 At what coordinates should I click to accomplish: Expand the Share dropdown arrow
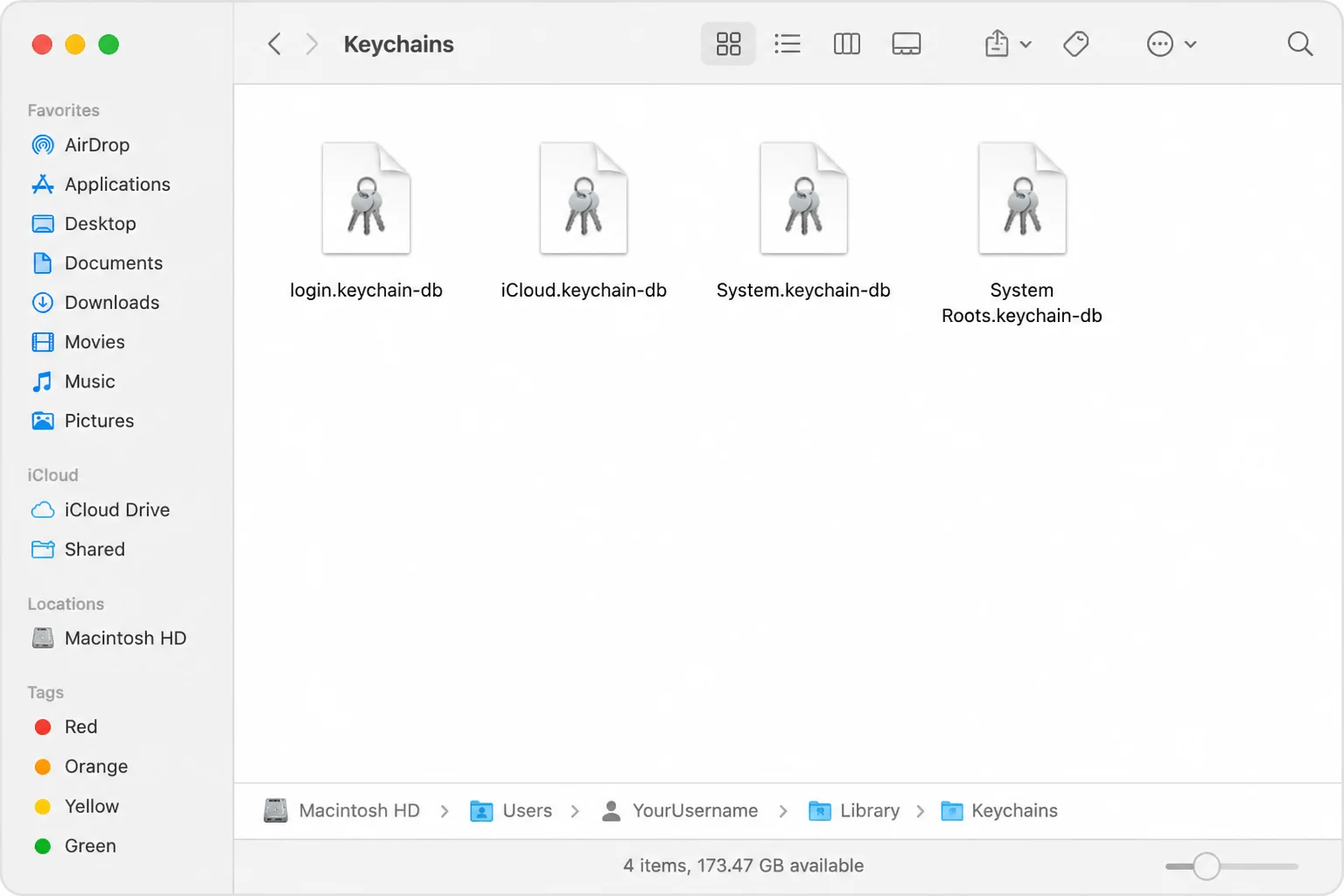(1025, 45)
